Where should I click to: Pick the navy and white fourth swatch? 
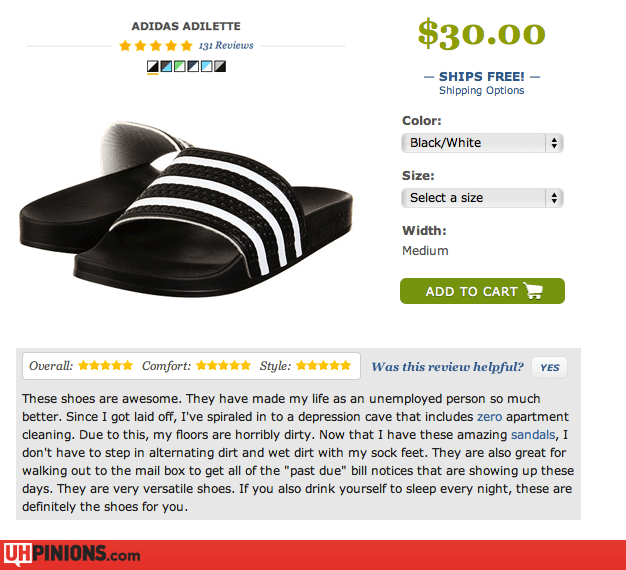point(193,67)
